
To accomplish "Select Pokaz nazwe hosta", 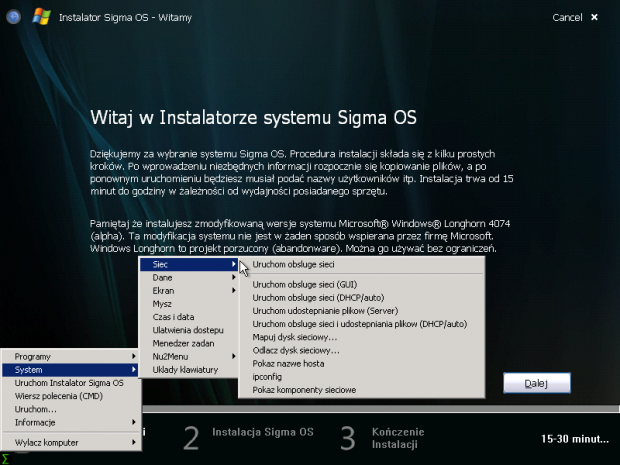I will (361, 363).
